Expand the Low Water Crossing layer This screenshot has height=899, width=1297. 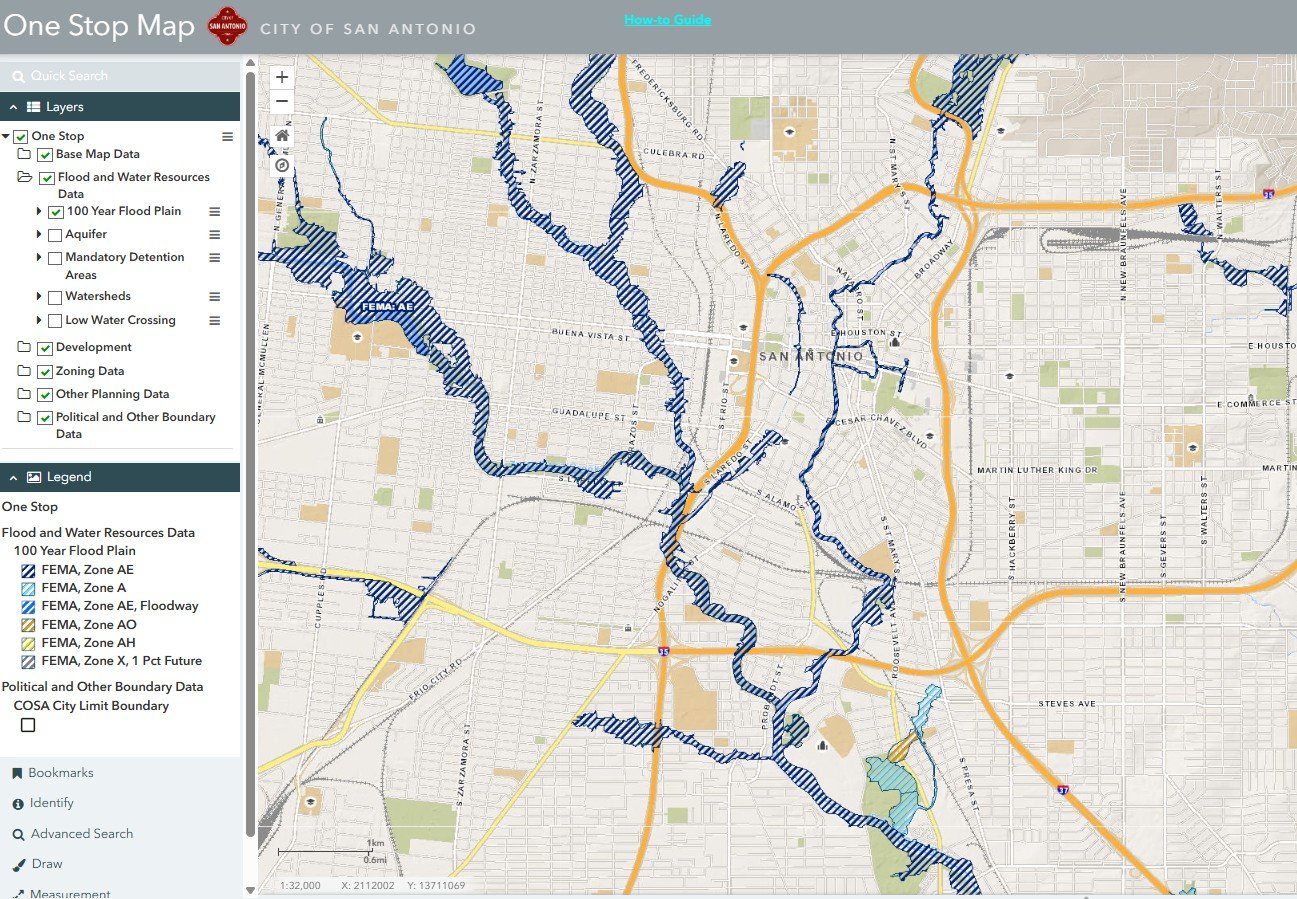tap(38, 320)
